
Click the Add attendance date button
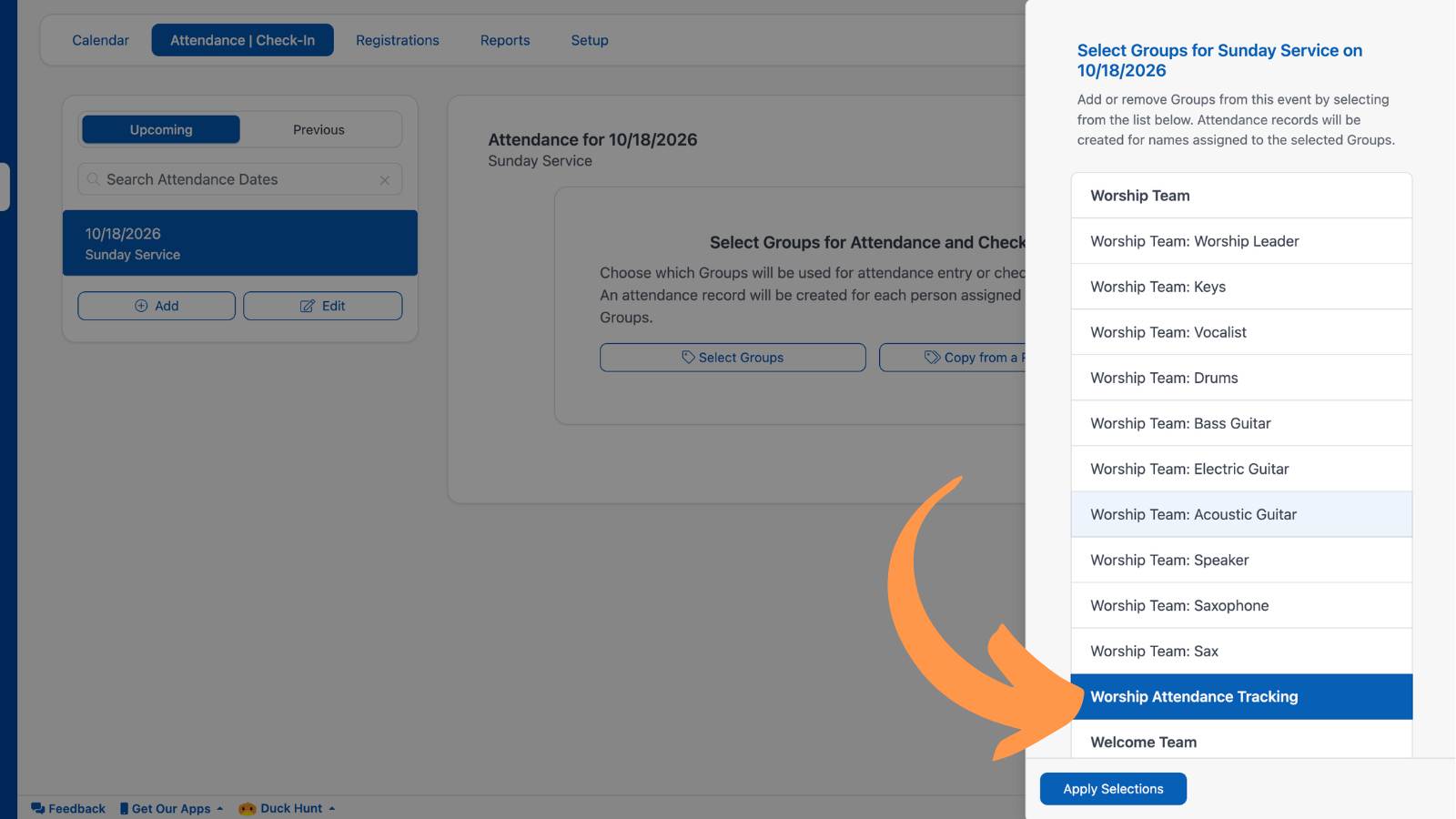[x=157, y=306]
